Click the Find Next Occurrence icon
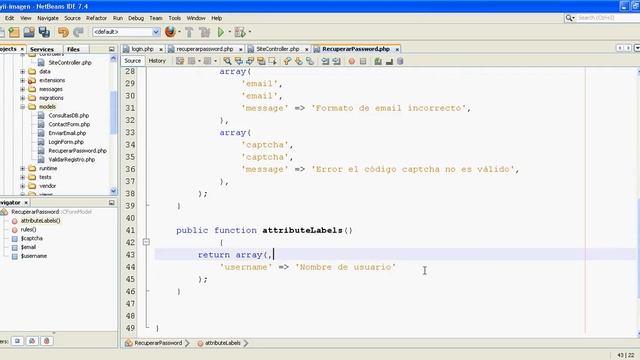Viewport: 640px width, 360px height. point(250,61)
